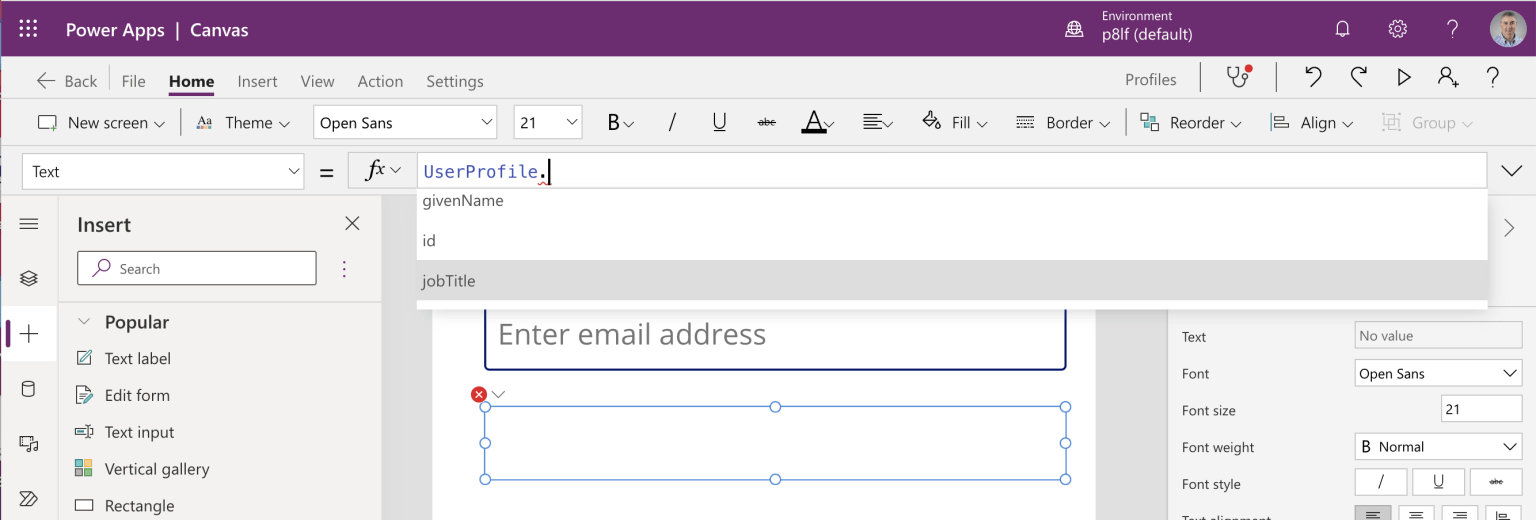Toggle strikethrough formatting
The width and height of the screenshot is (1536, 520).
(767, 122)
